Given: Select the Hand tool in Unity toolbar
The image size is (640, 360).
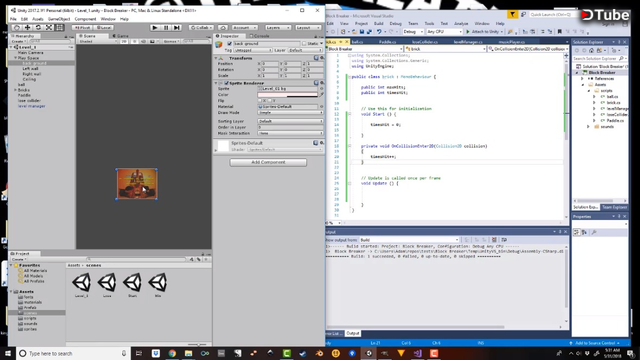Looking at the screenshot, I should click(x=17, y=27).
